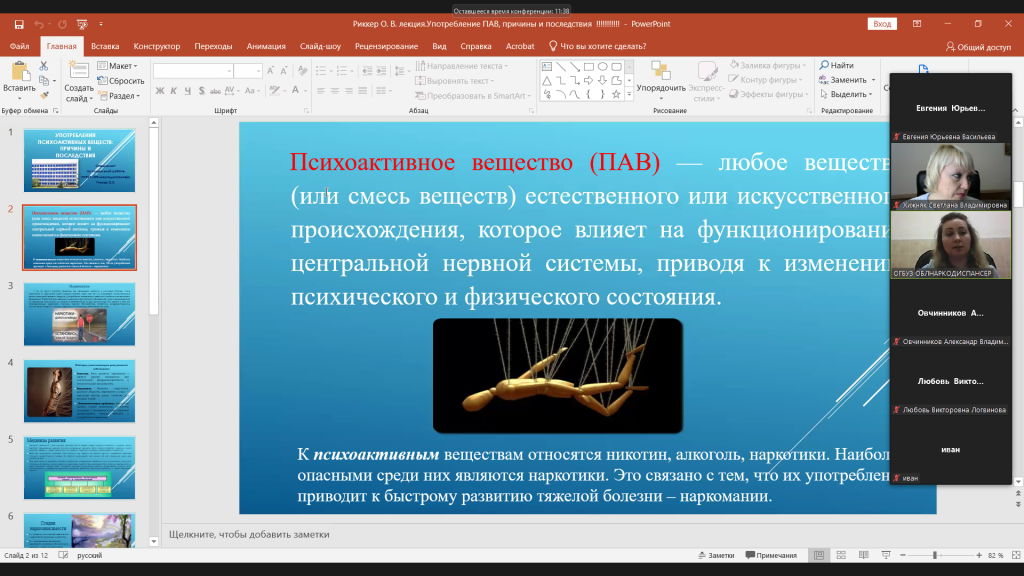1024x576 pixels.
Task: Open the Макет layout dropdown
Action: coord(118,66)
